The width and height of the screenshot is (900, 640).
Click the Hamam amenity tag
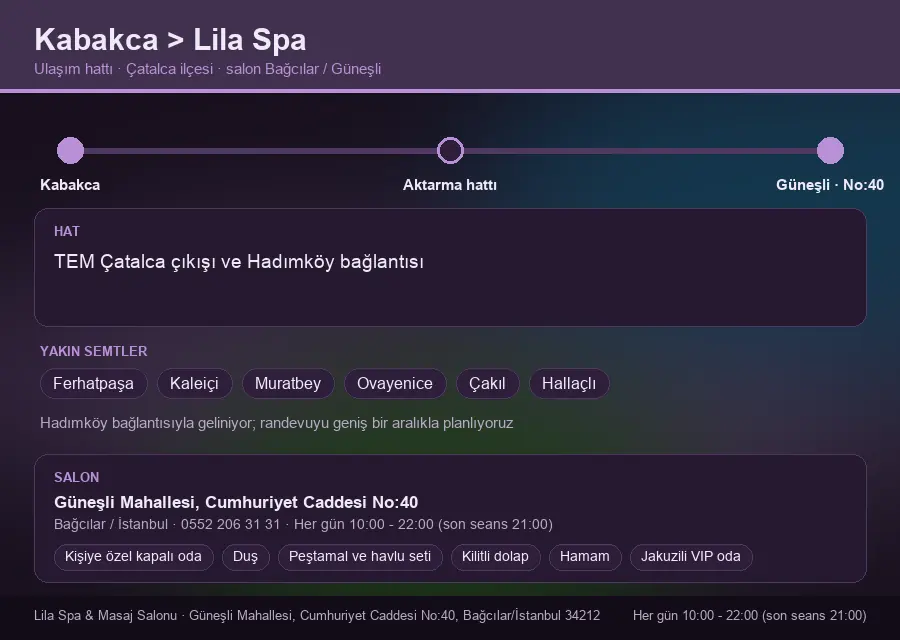click(585, 557)
